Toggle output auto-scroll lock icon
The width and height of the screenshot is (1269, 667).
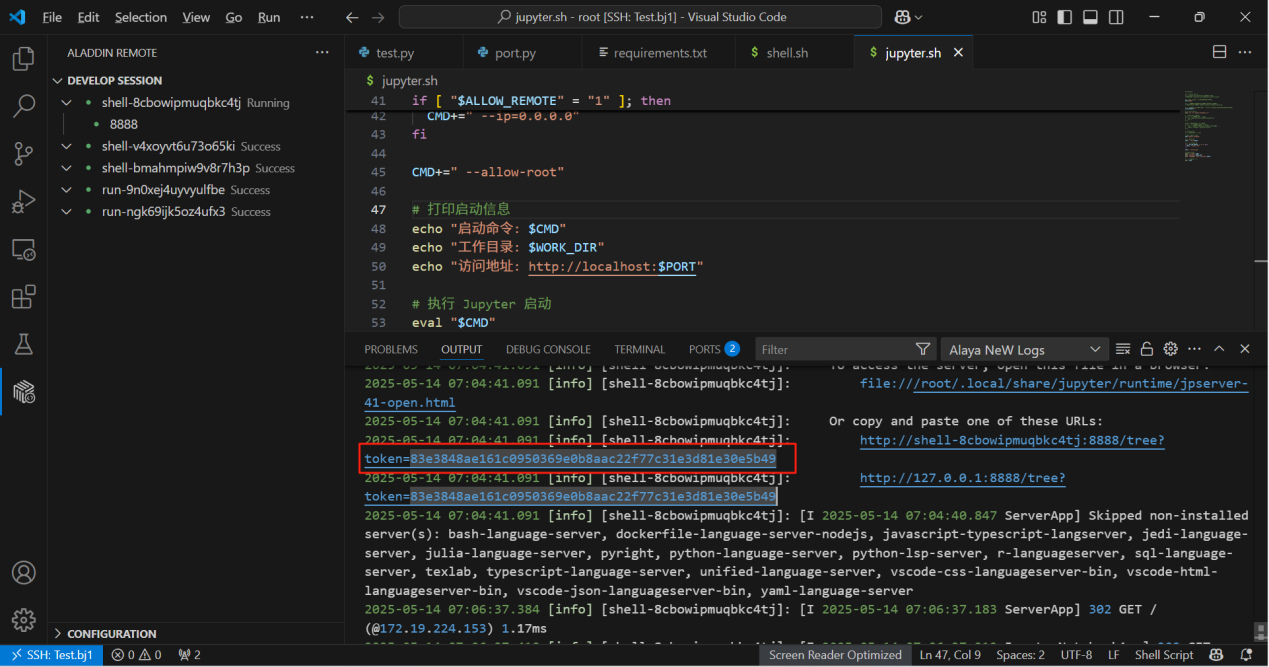(1147, 349)
